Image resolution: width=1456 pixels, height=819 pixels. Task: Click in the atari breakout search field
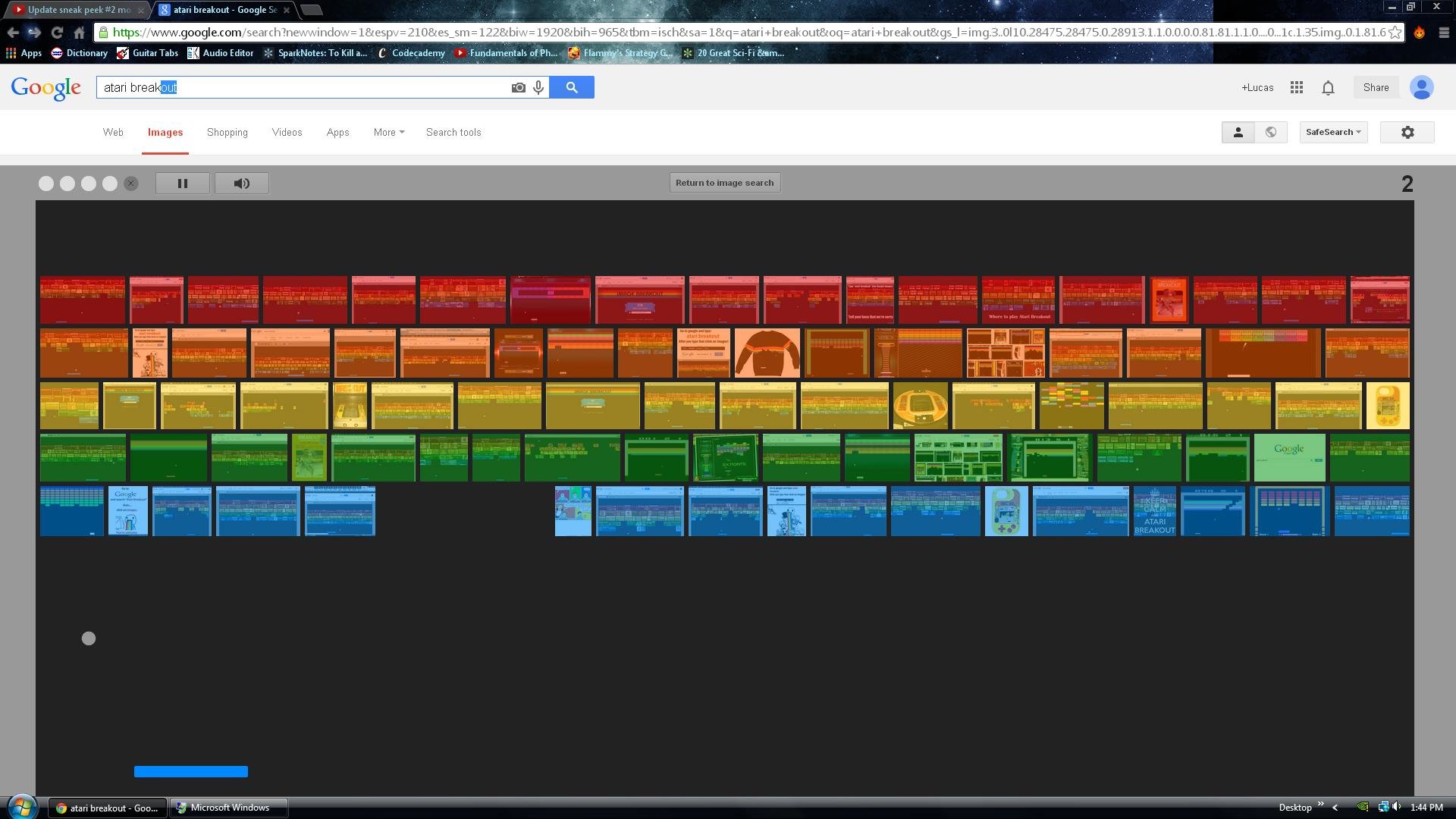click(303, 87)
